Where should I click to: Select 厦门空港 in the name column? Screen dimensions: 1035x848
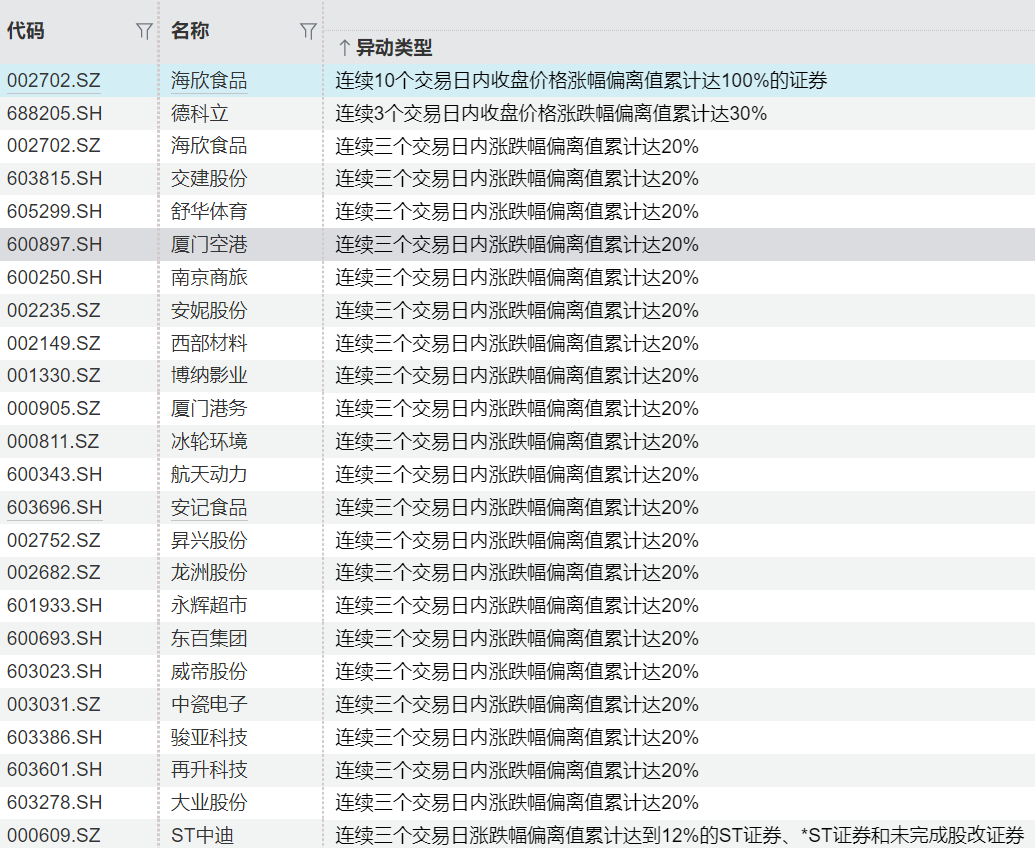[209, 245]
